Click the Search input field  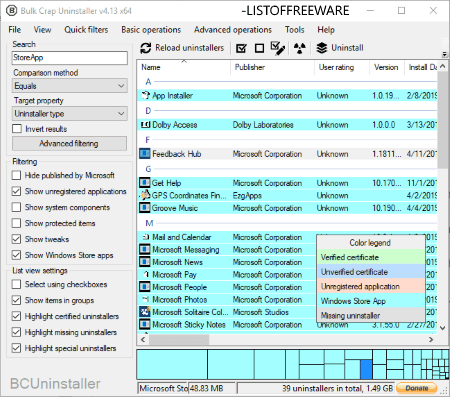[x=70, y=58]
